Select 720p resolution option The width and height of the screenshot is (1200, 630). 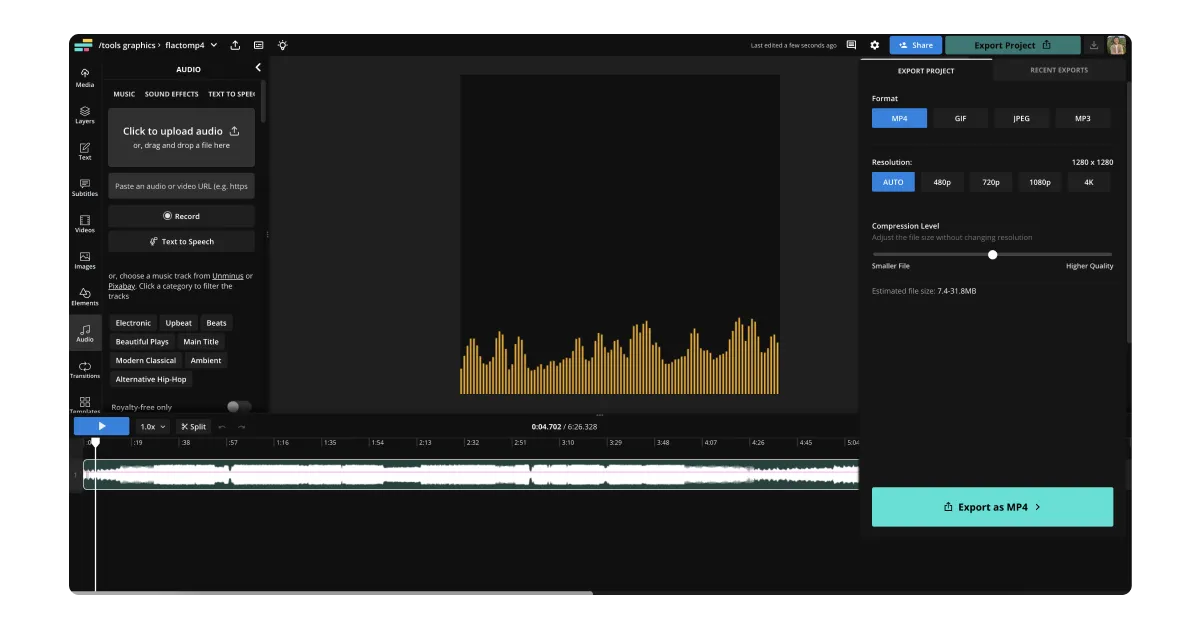coord(991,182)
